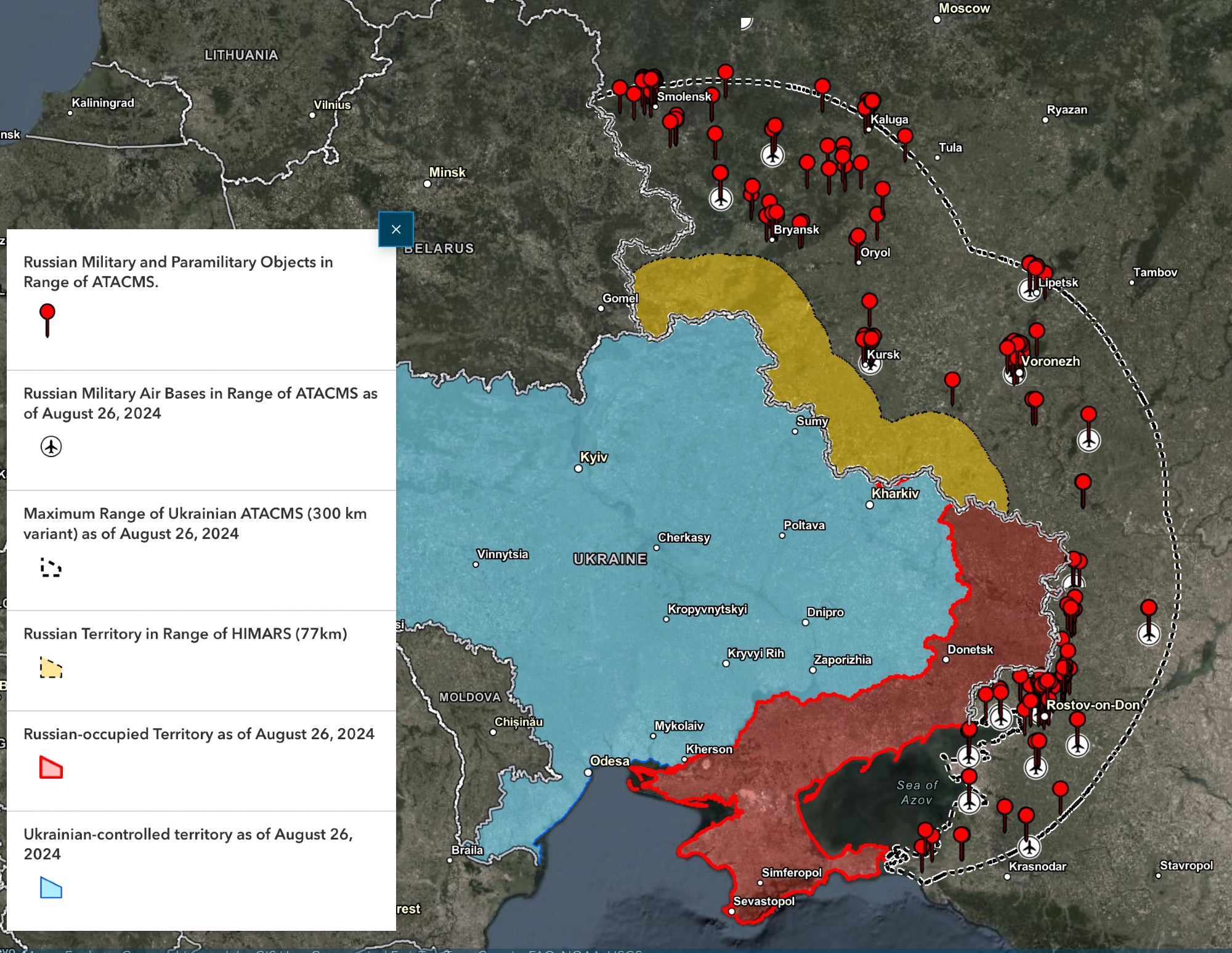Click the Chișinău city label
1232x953 pixels.
coord(519,721)
